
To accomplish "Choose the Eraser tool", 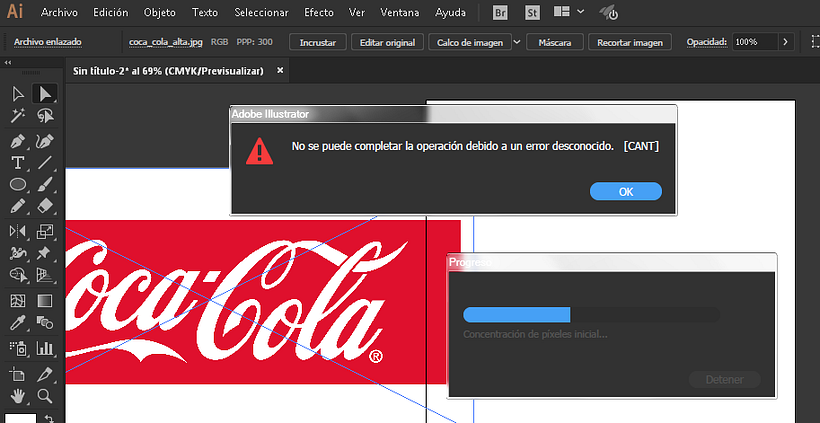I will pyautogui.click(x=45, y=205).
